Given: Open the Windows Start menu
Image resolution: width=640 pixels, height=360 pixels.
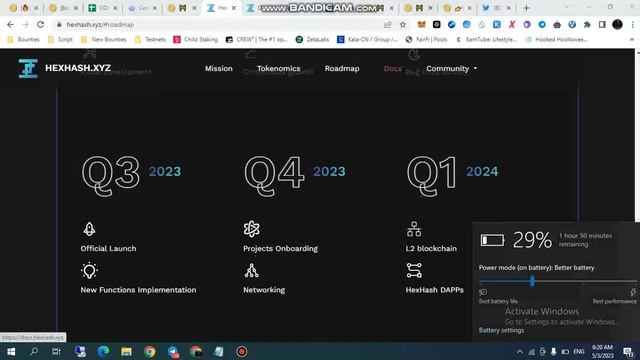Looking at the screenshot, I should pyautogui.click(x=11, y=351).
